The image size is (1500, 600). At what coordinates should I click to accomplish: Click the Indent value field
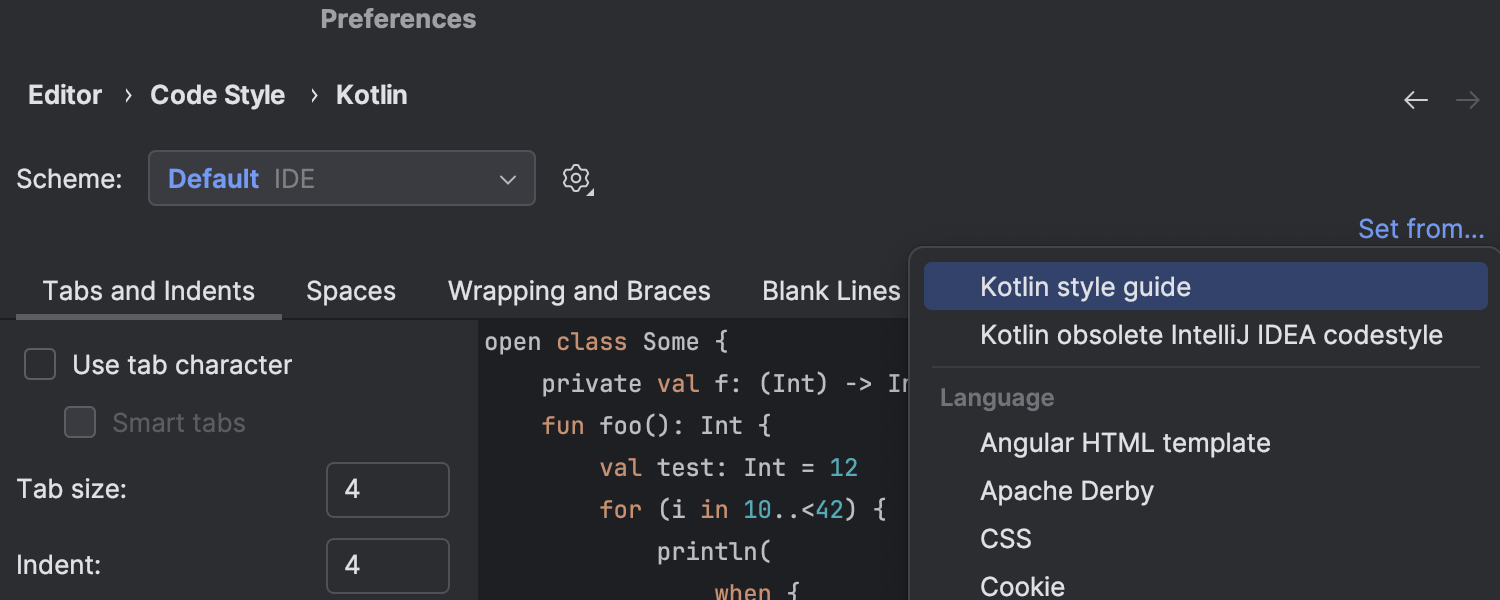[388, 565]
